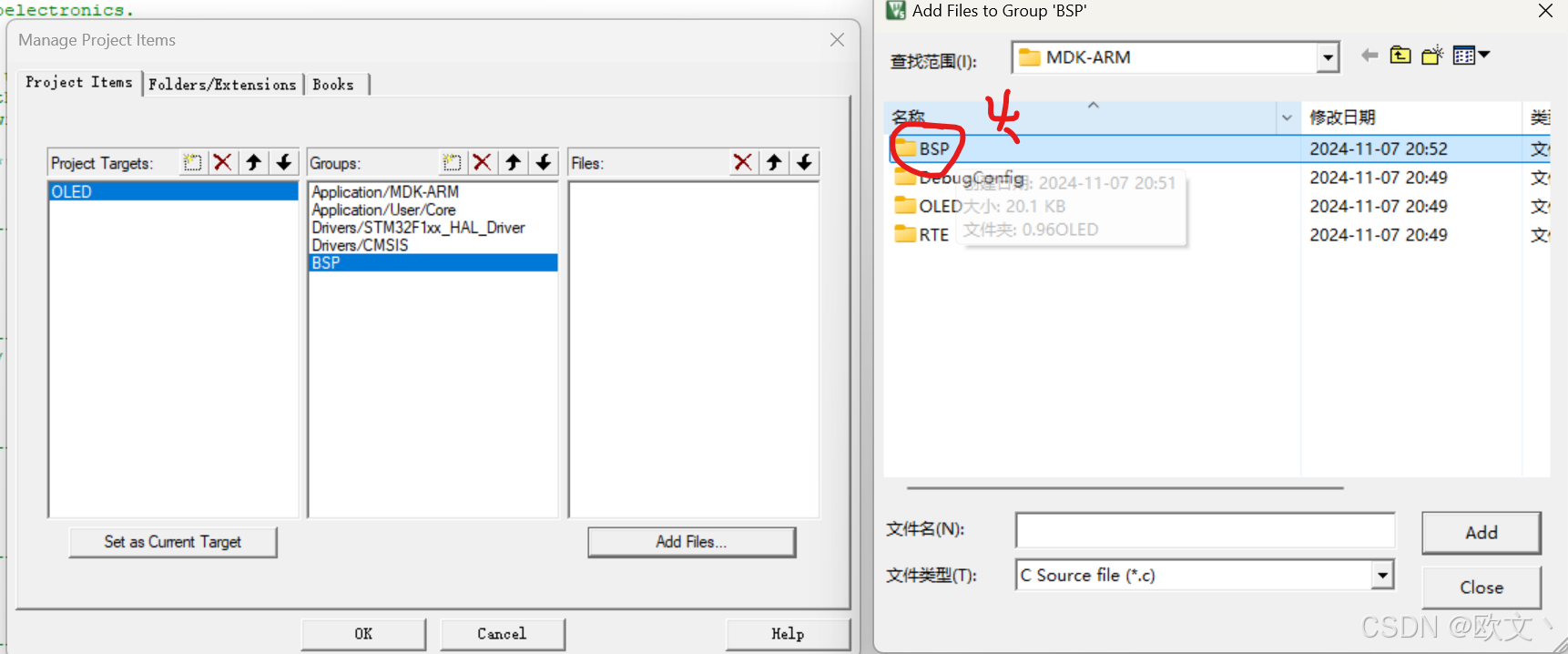Viewport: 1568px width, 654px height.
Task: Switch to the Folders/Extensions tab
Action: pos(223,85)
